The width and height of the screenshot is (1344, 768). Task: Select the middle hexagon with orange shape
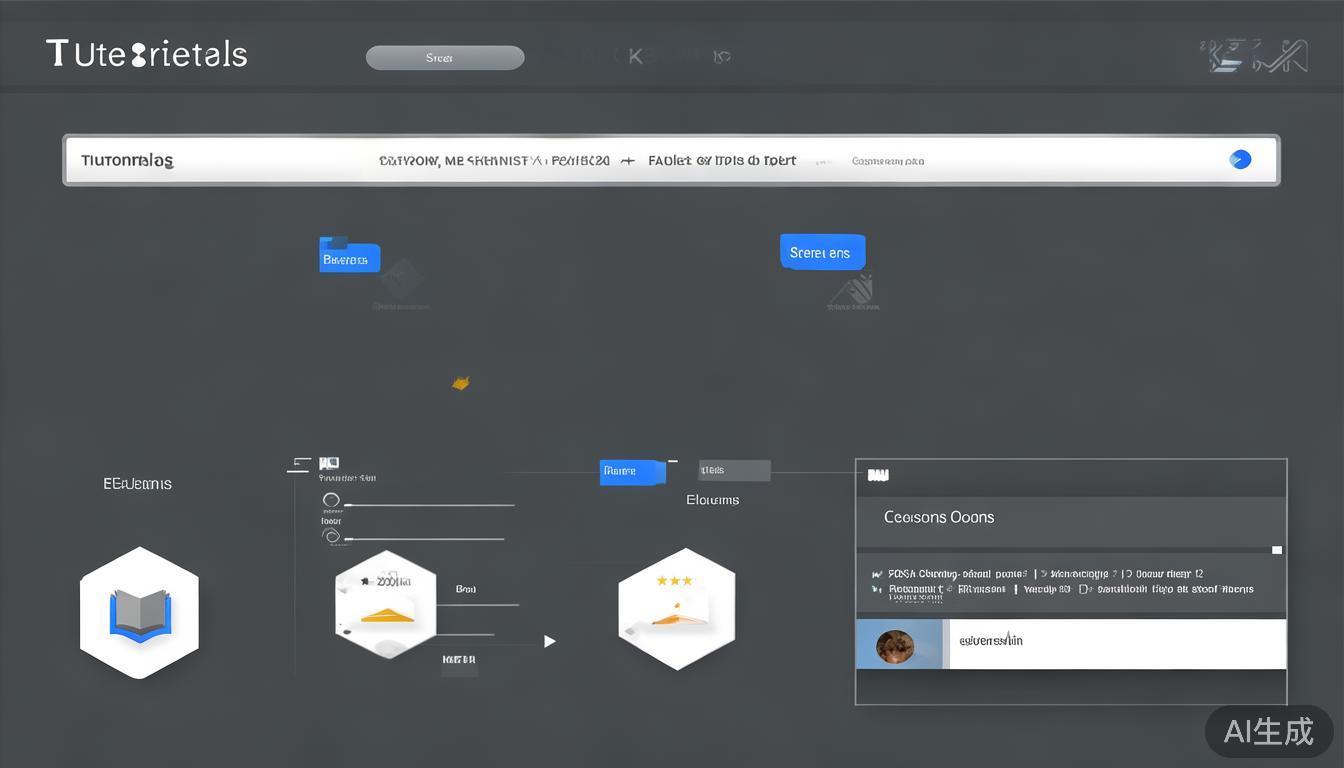385,606
